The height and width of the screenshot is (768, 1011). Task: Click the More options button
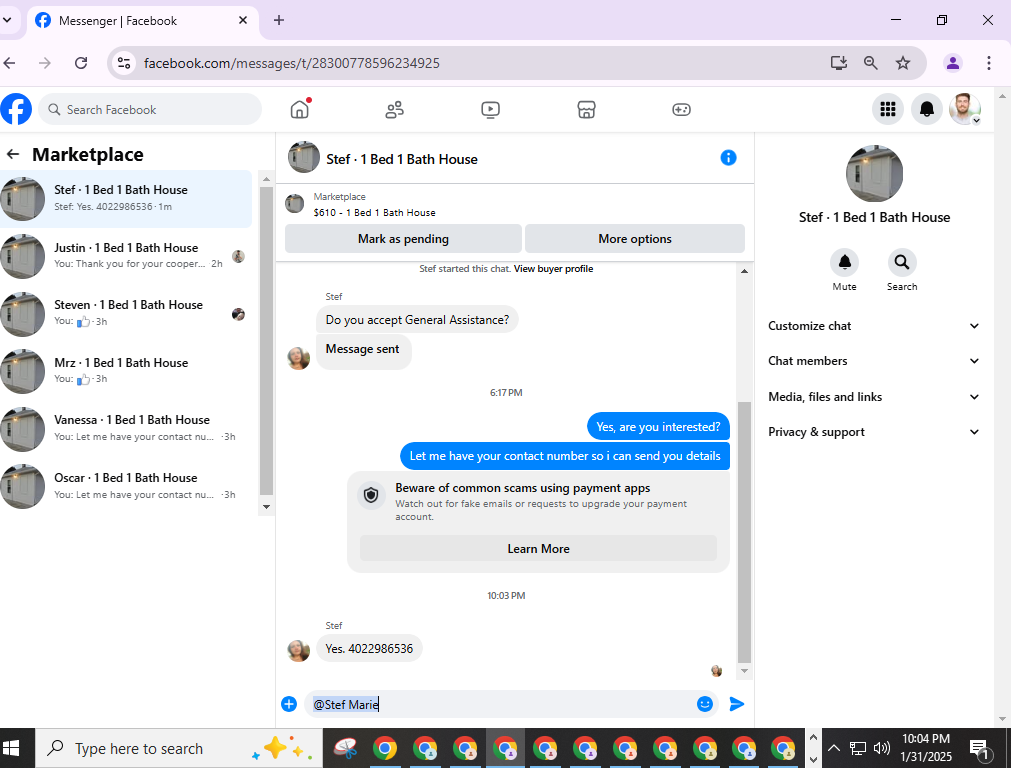point(635,239)
